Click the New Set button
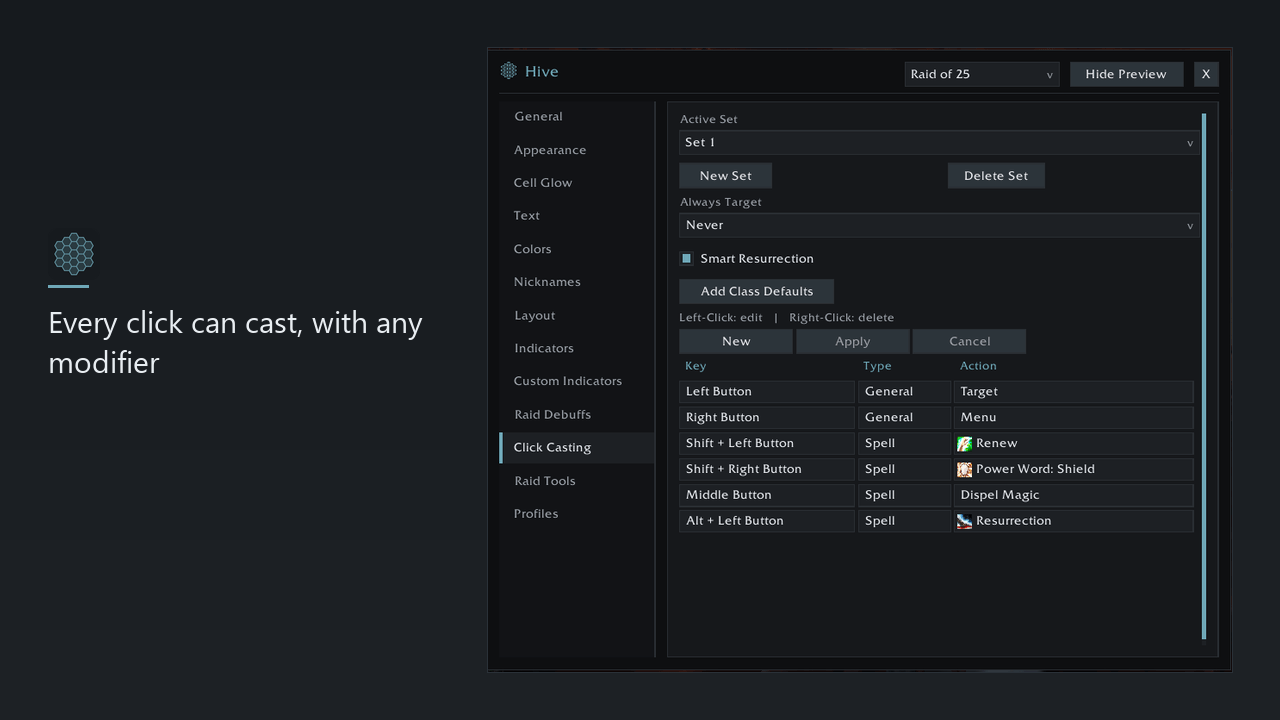 click(x=726, y=176)
